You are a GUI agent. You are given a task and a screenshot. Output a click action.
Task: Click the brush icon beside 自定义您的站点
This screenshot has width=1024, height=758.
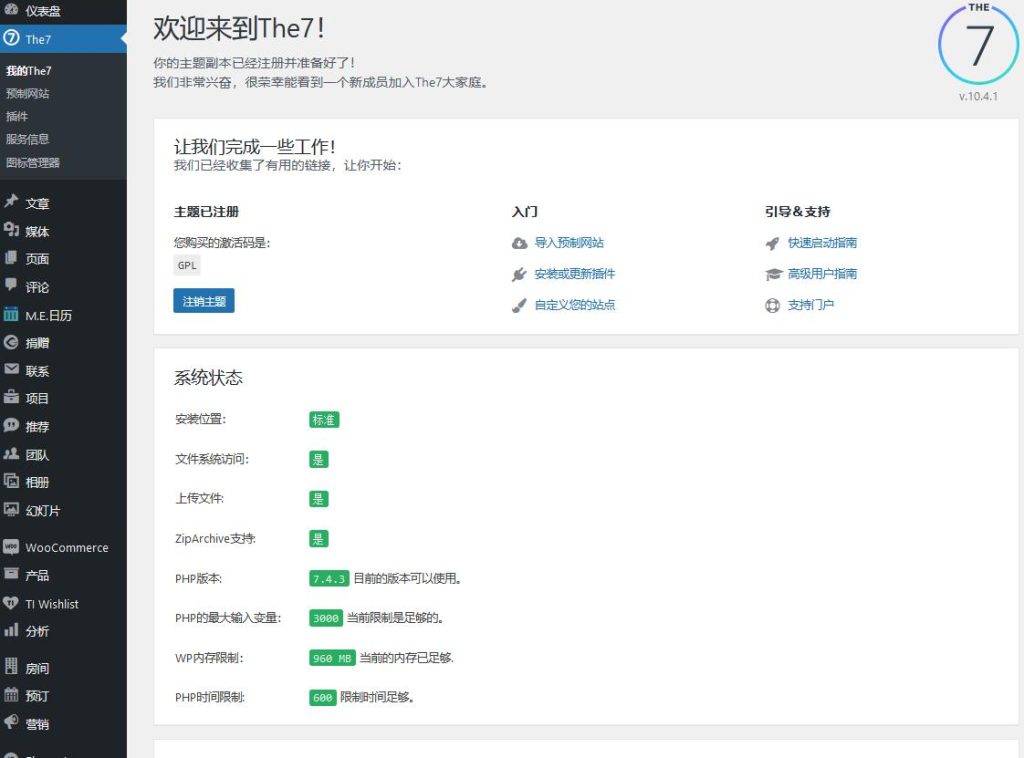pyautogui.click(x=519, y=305)
